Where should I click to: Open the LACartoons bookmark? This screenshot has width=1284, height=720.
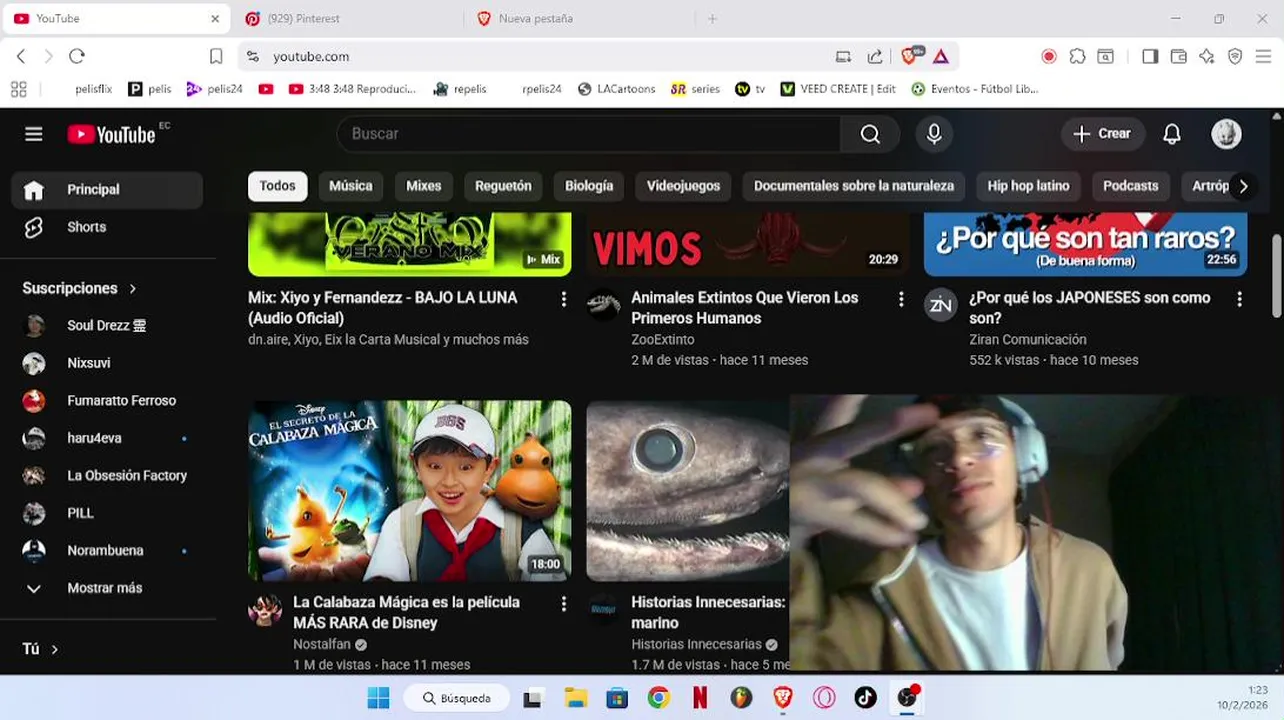[616, 88]
